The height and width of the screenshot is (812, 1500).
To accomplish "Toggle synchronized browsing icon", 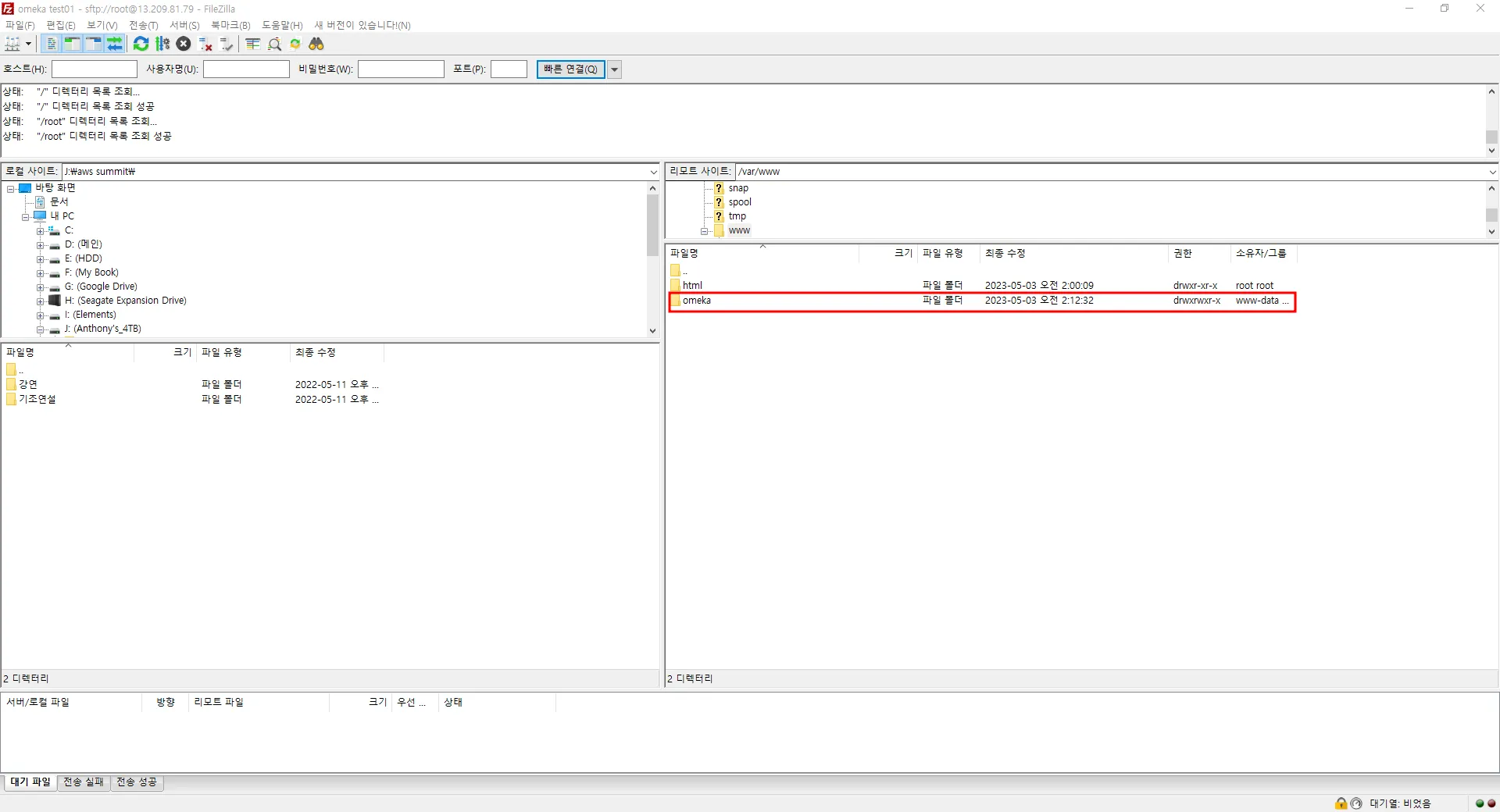I will [x=295, y=44].
